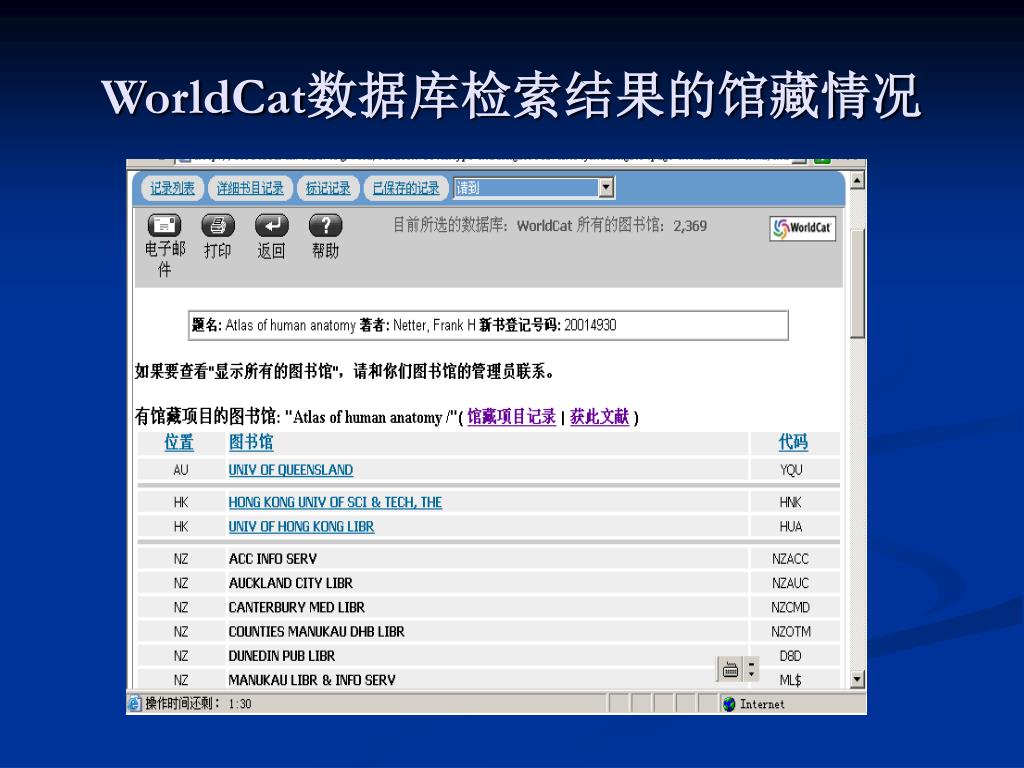The width and height of the screenshot is (1024, 768).
Task: Open UNIV OF HONG KONG LIBR link
Action: pos(301,526)
